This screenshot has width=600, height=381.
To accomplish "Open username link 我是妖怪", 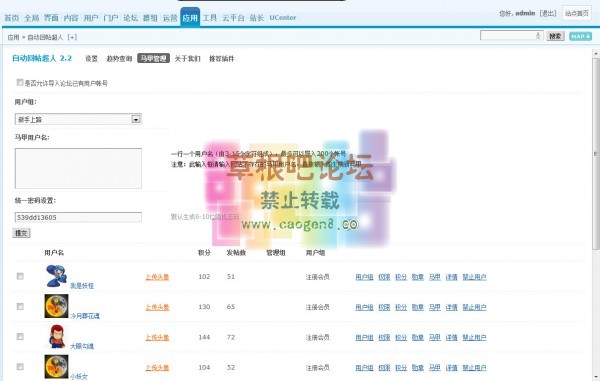I will (82, 285).
